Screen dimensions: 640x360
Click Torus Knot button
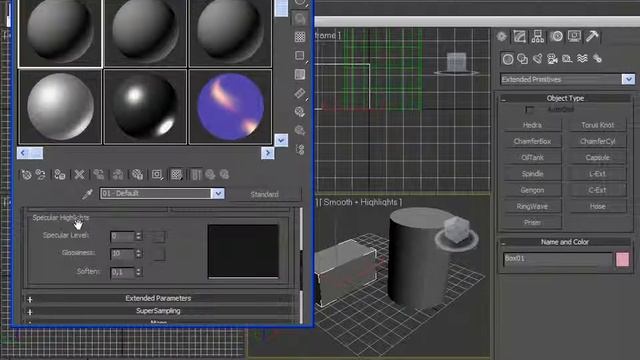click(597, 125)
